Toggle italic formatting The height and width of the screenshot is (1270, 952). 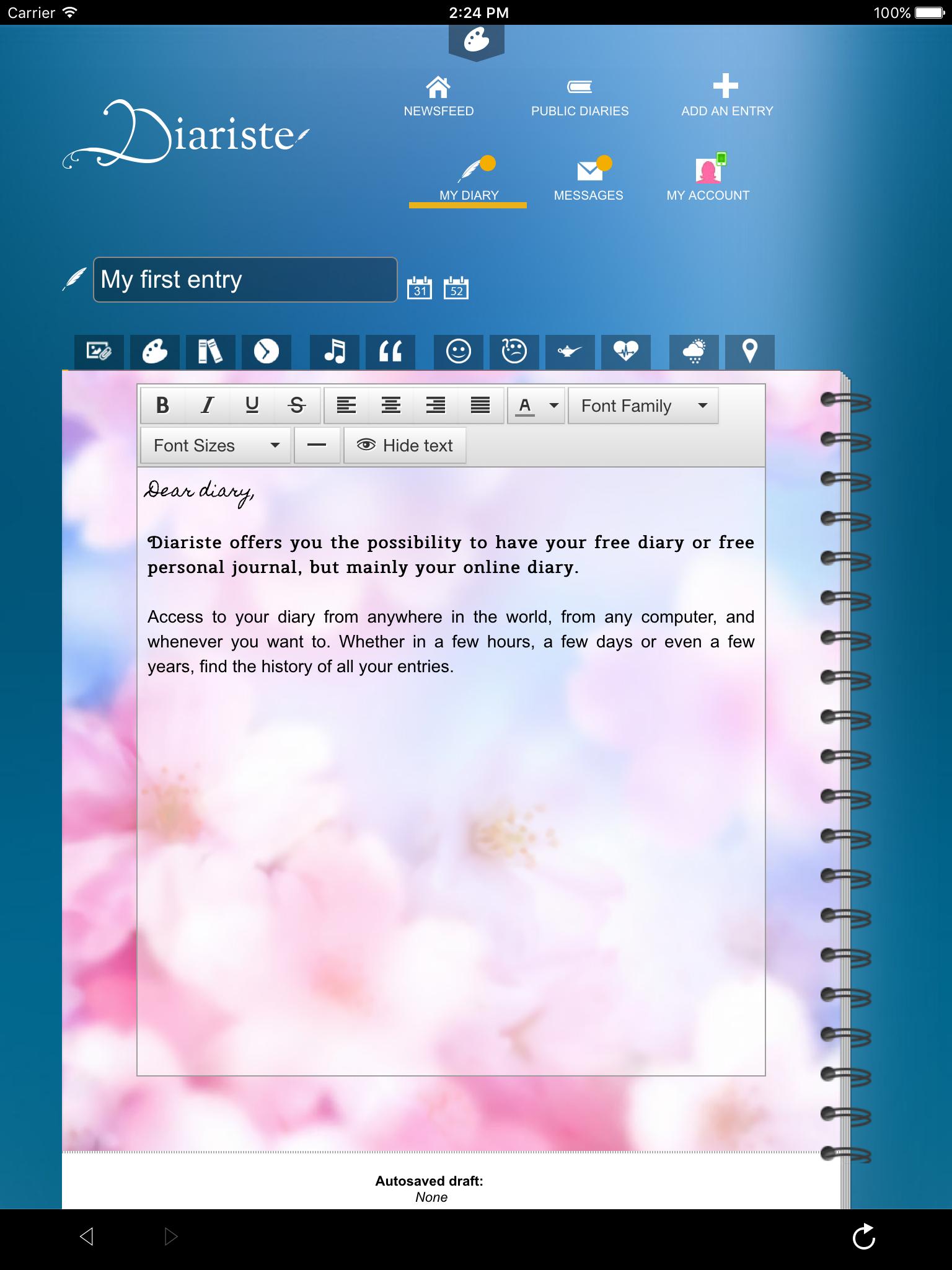(x=208, y=406)
